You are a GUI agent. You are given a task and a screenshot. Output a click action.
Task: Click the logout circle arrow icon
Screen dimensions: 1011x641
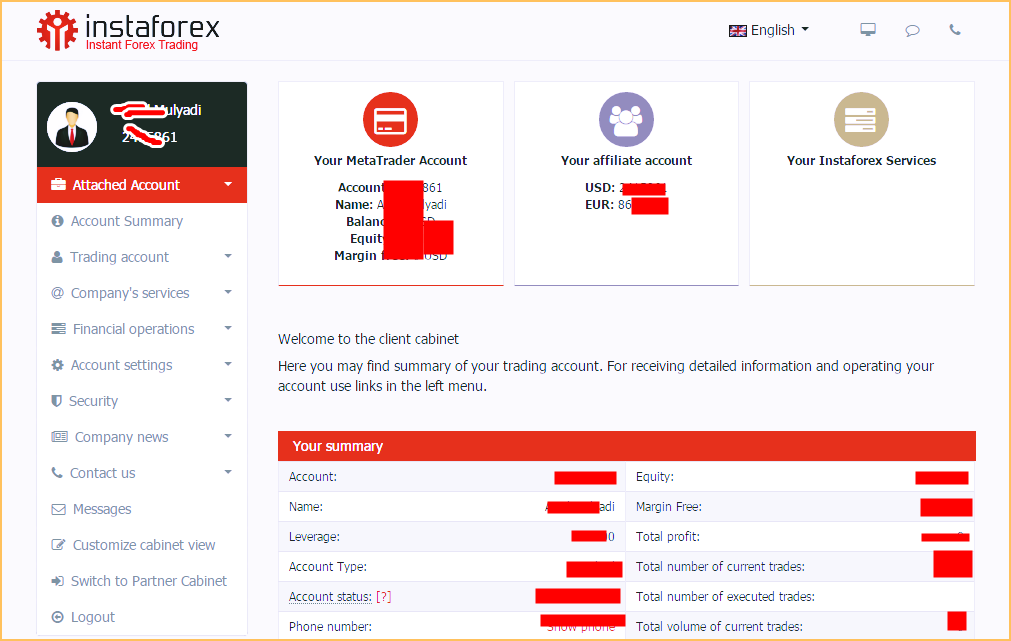point(57,617)
